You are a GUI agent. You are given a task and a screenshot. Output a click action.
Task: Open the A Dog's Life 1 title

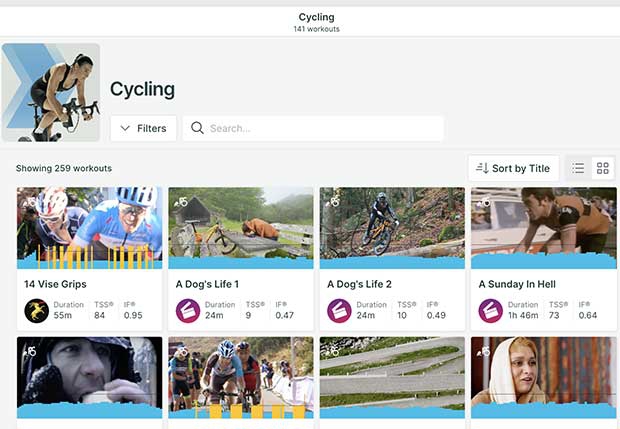207,284
